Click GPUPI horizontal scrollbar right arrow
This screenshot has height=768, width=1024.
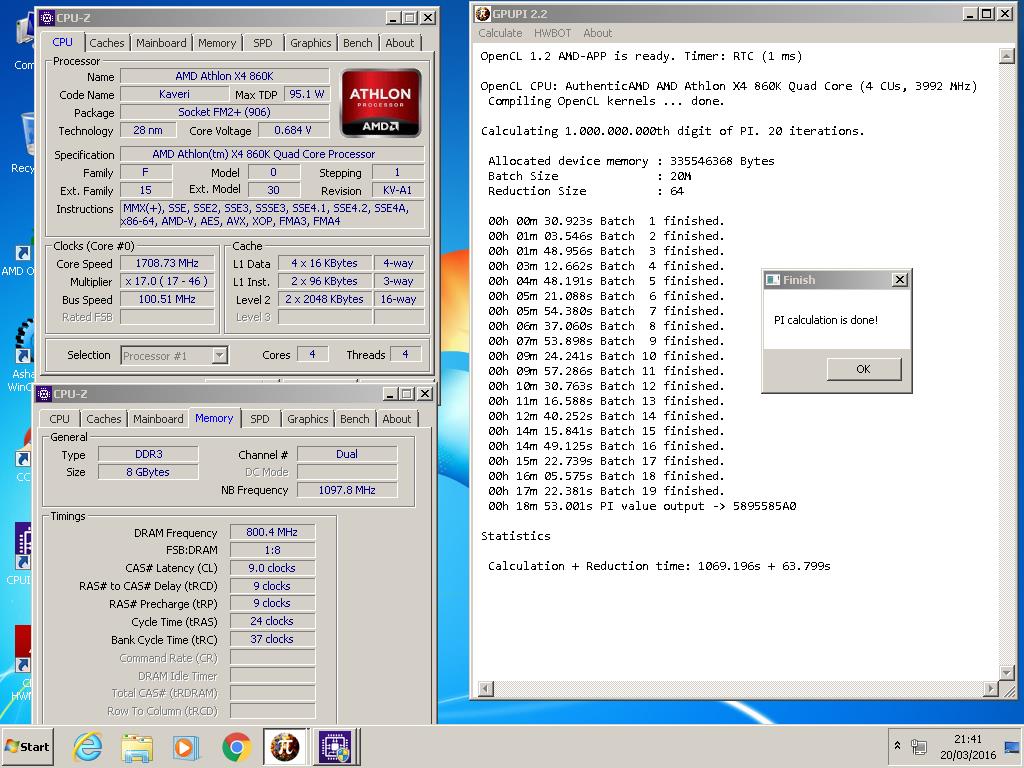pyautogui.click(x=991, y=688)
